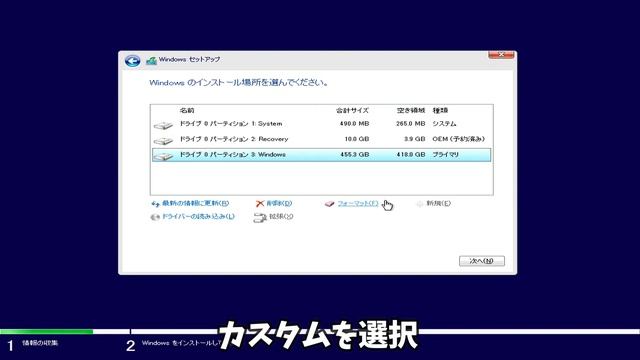Image resolution: width=640 pixels, height=360 pixels.
Task: Click the drive icon for Partition 1 System
Action: point(163,125)
